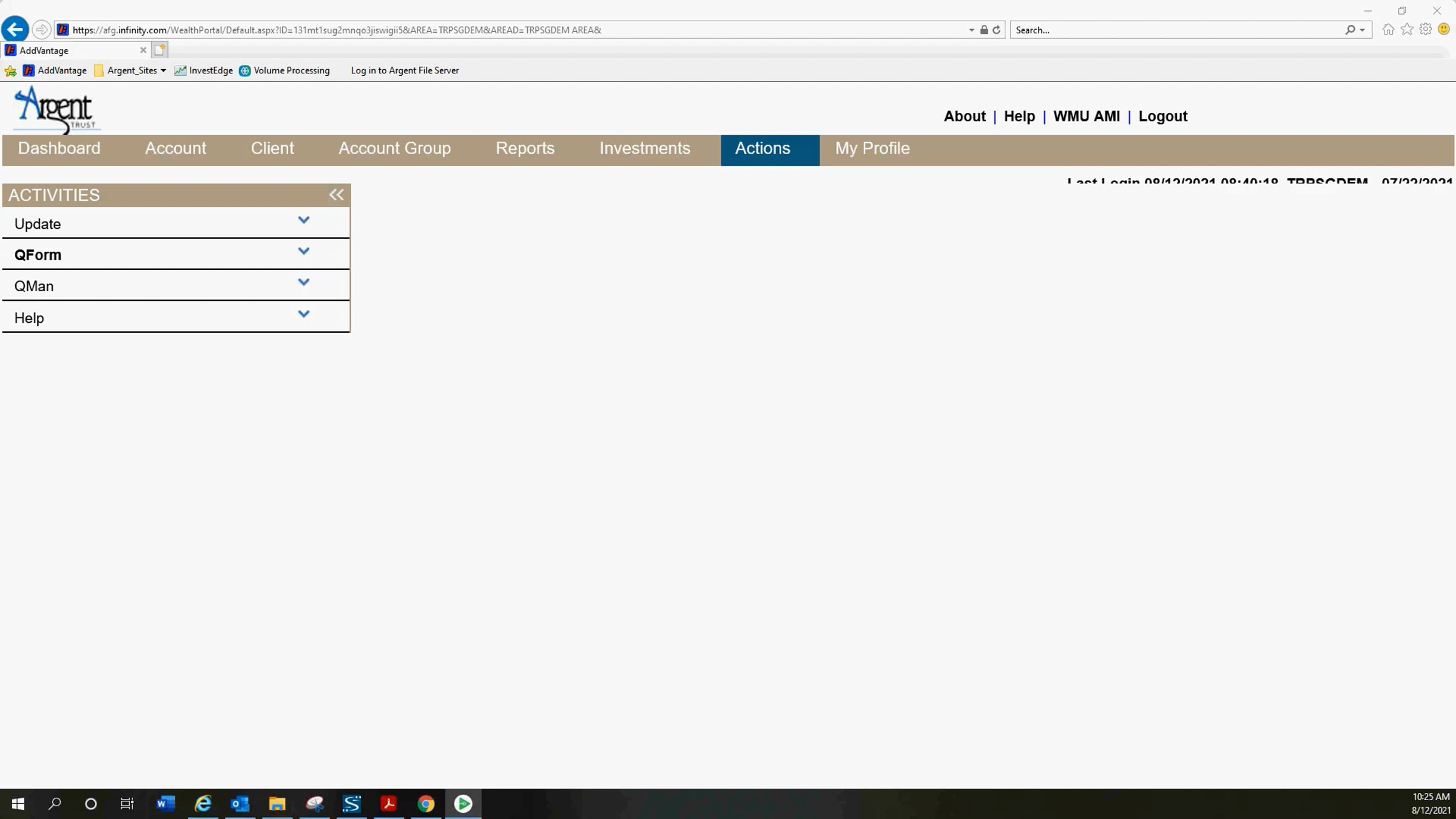
Task: Open Windows Start menu
Action: pyautogui.click(x=18, y=804)
